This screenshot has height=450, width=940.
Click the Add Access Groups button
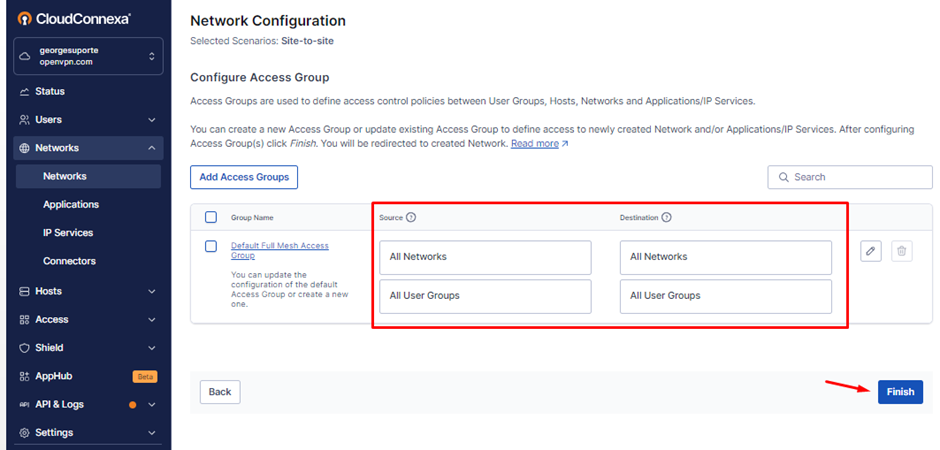244,177
